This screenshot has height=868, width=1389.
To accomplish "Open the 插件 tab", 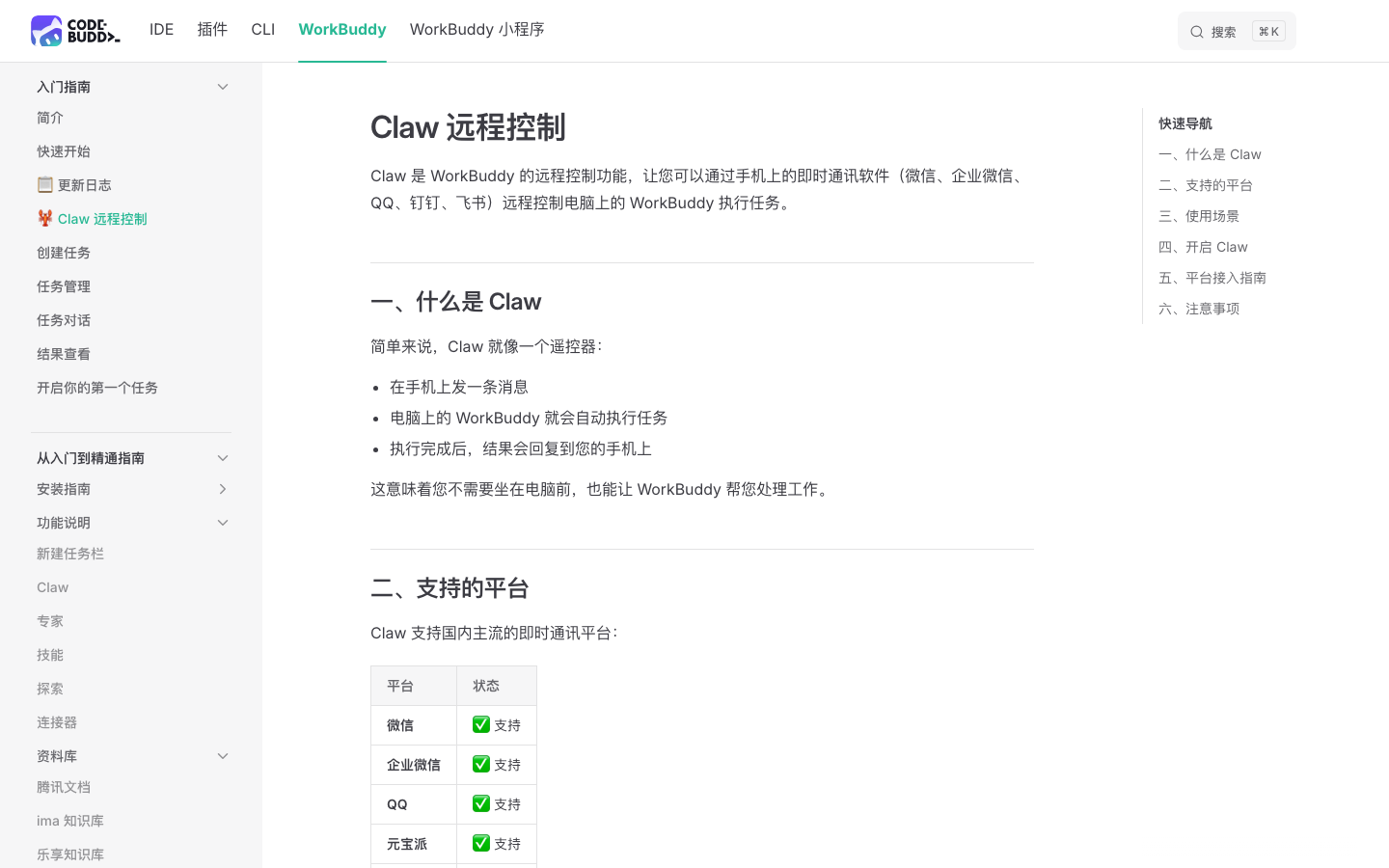I will click(x=212, y=29).
